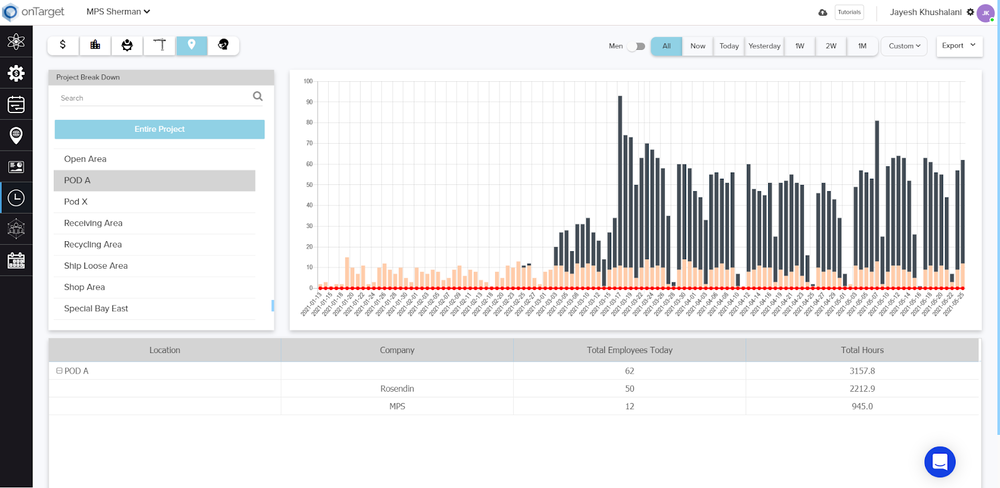Image resolution: width=1000 pixels, height=488 pixels.
Task: Select the tower crane equipment view
Action: 159,45
